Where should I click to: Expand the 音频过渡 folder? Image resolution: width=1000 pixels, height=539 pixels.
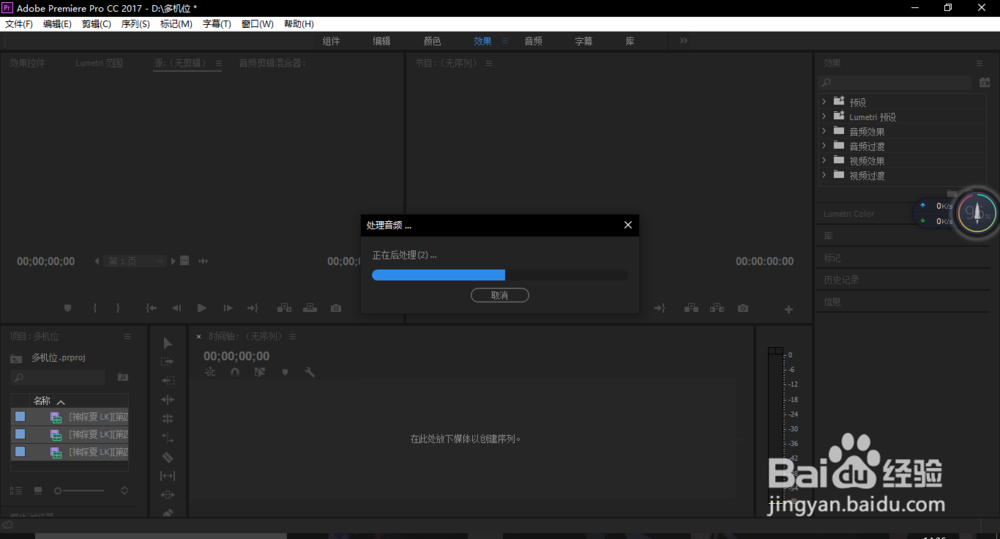824,145
